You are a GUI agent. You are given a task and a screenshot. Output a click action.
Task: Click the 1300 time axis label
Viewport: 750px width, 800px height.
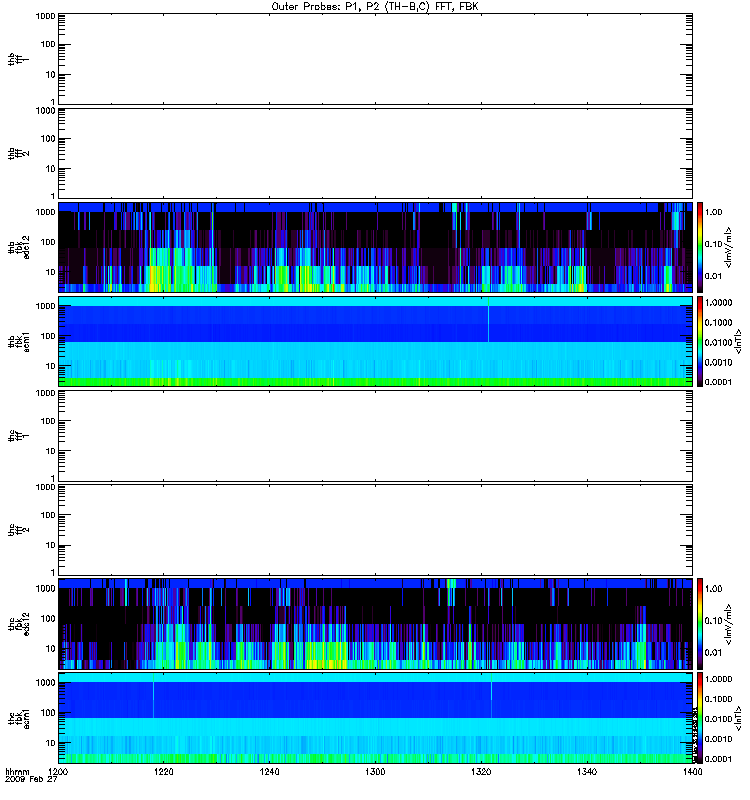pyautogui.click(x=375, y=772)
